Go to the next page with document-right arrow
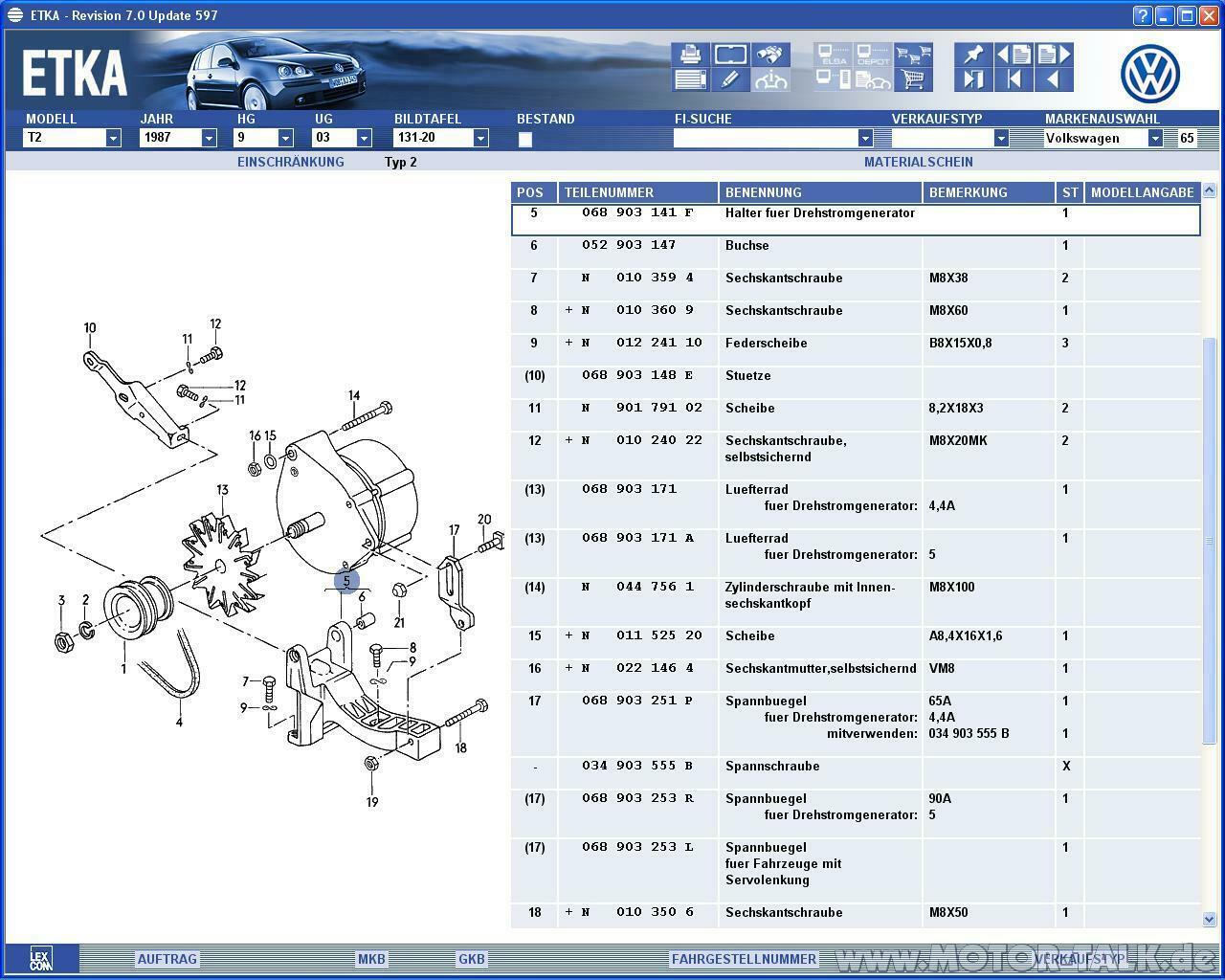 click(1054, 55)
